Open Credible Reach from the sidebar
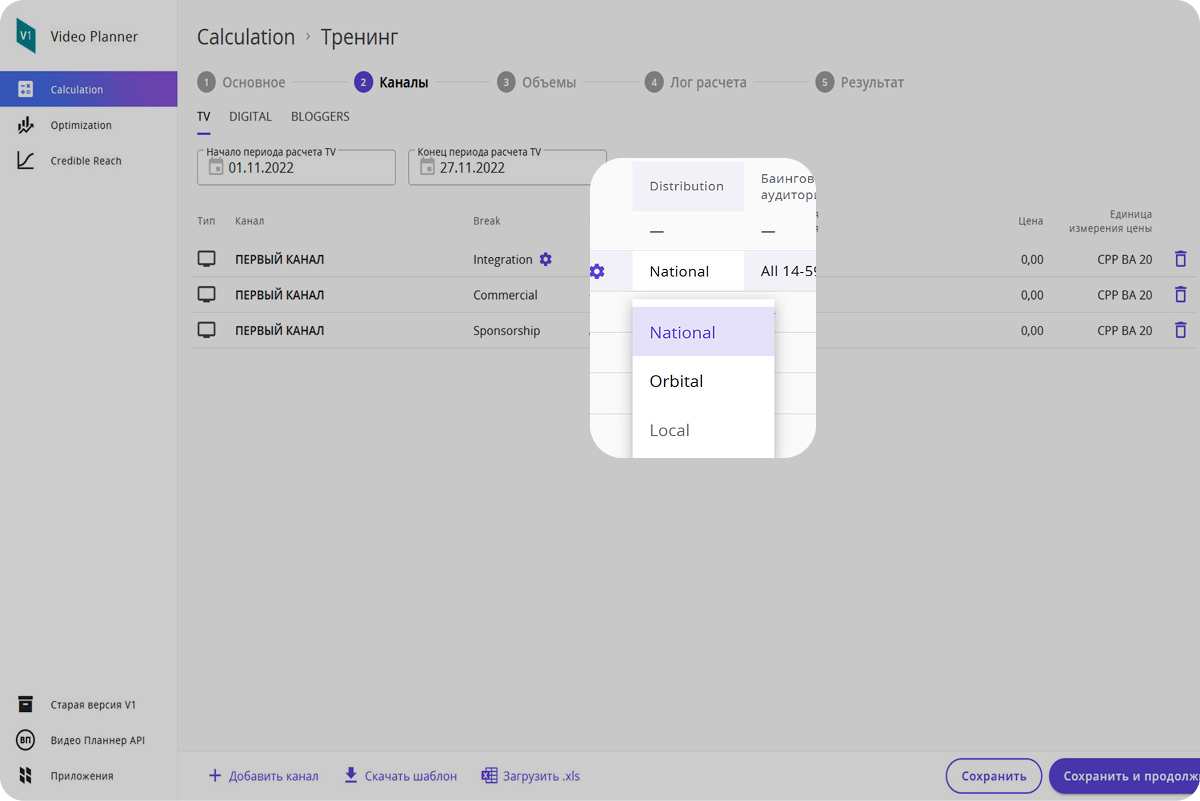 (x=86, y=161)
